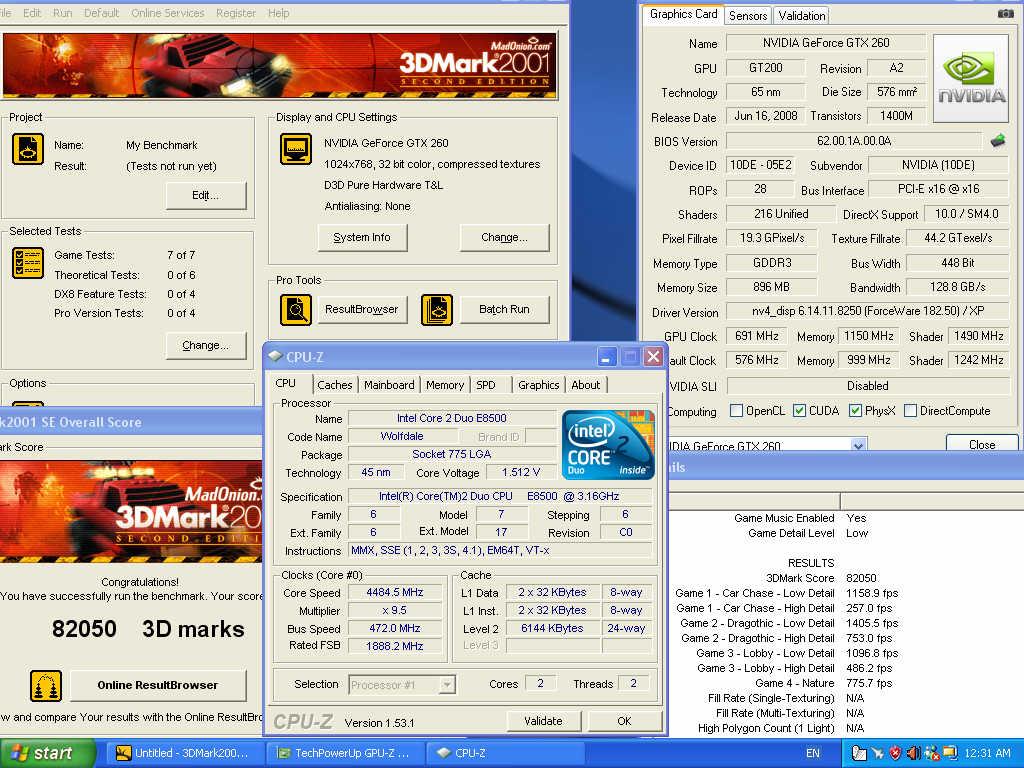Screen dimensions: 1024x768
Task: Click the ResultBrowser magnifier icon
Action: coord(296,310)
